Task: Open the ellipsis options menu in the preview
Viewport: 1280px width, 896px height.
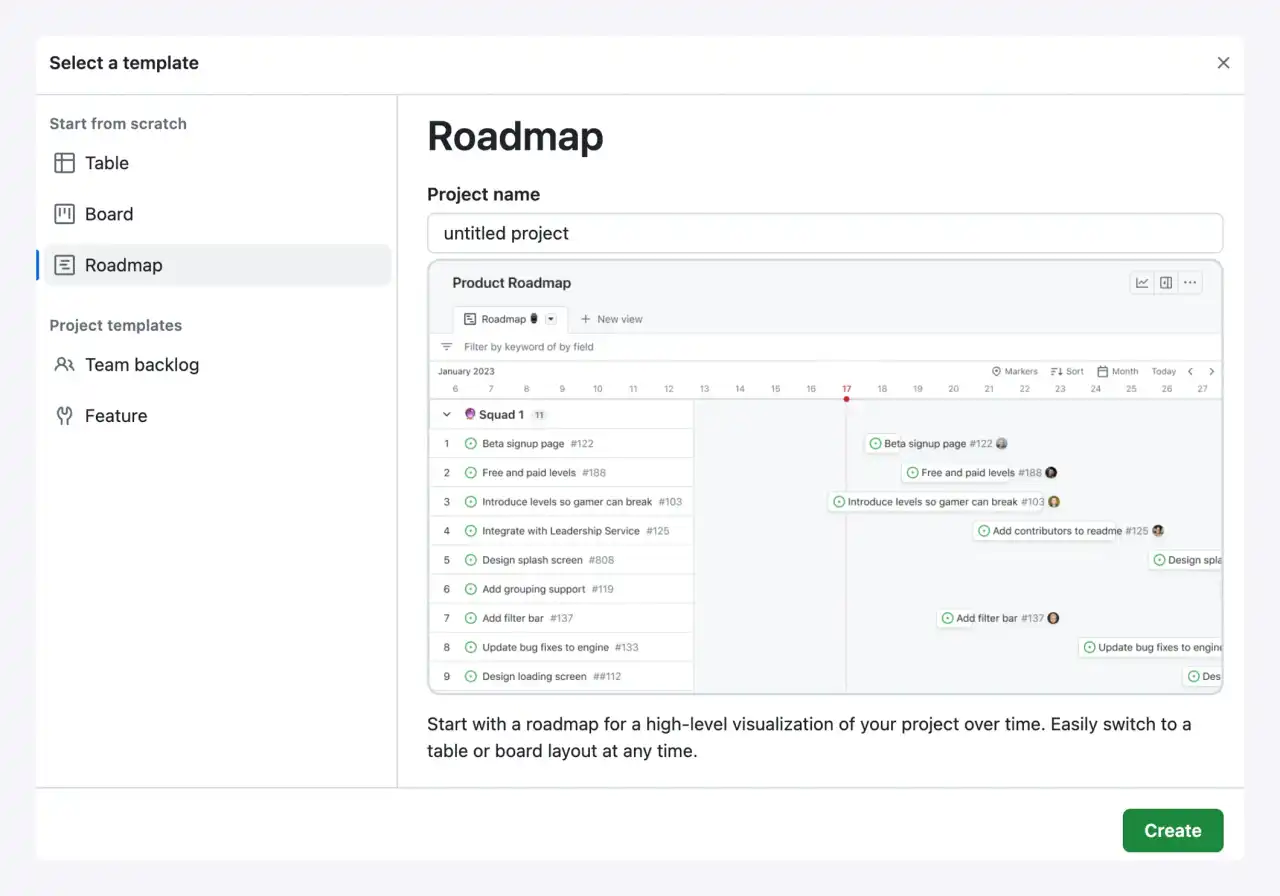Action: tap(1190, 282)
